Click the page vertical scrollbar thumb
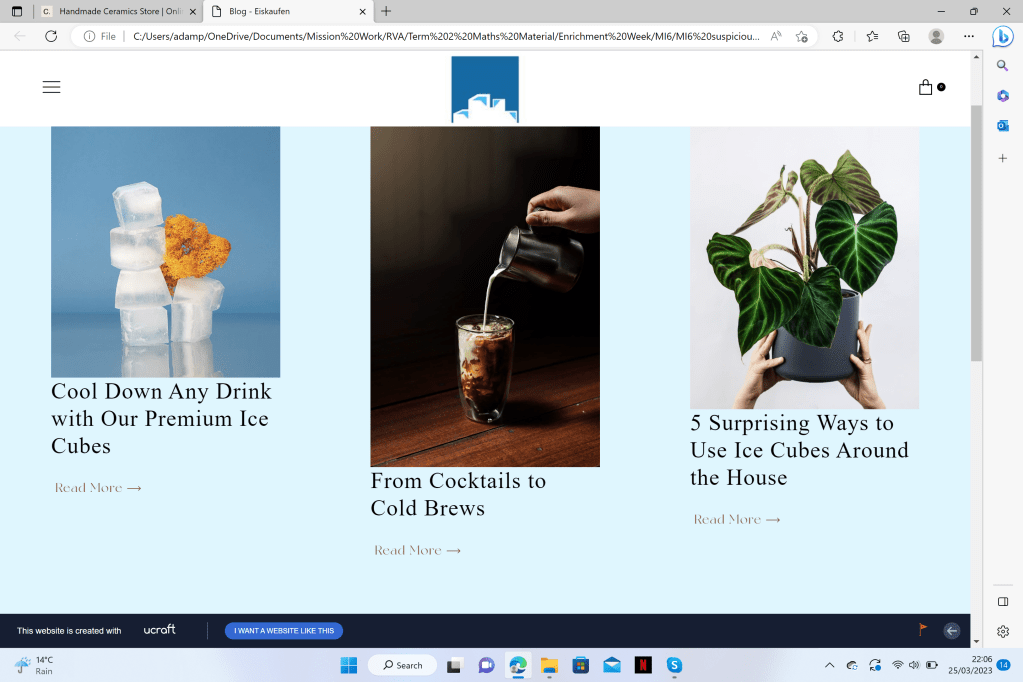Image resolution: width=1023 pixels, height=682 pixels. (x=976, y=232)
